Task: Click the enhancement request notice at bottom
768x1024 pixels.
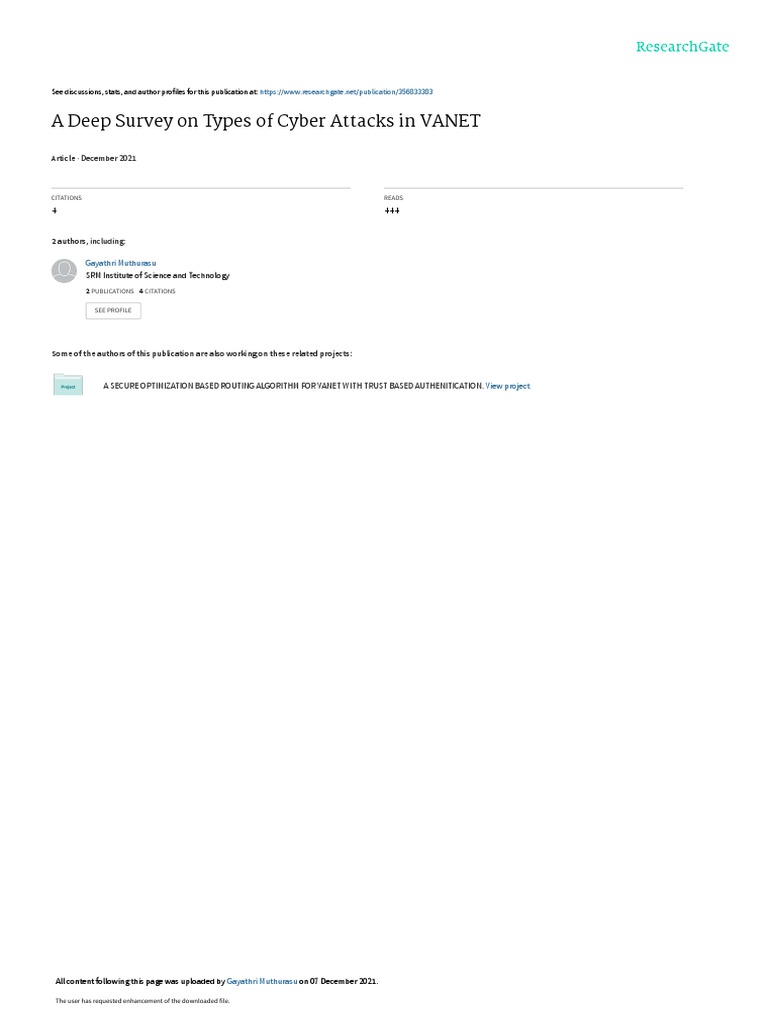Action: 142,1000
